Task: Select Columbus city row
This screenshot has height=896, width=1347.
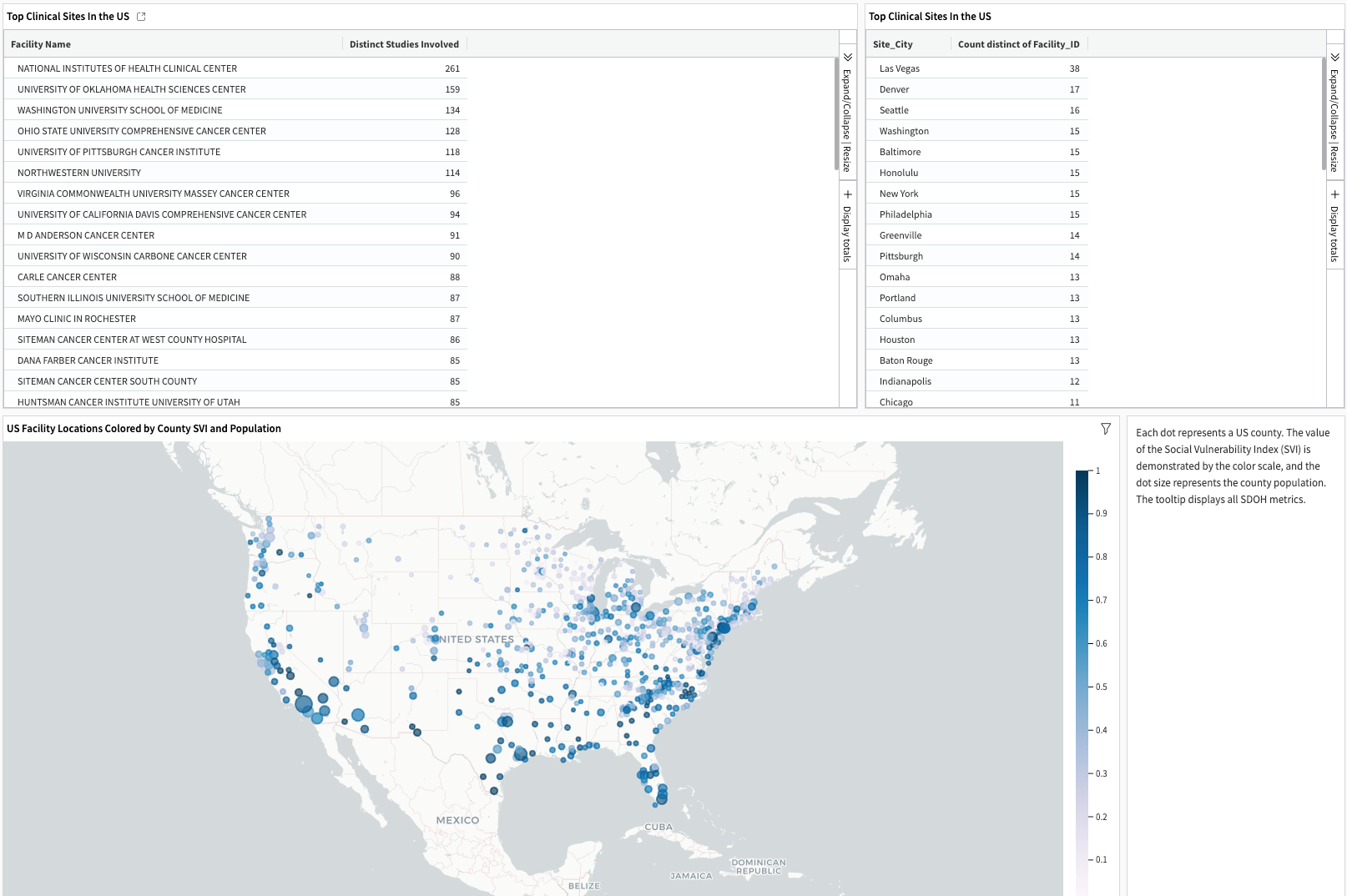Action: tap(976, 319)
